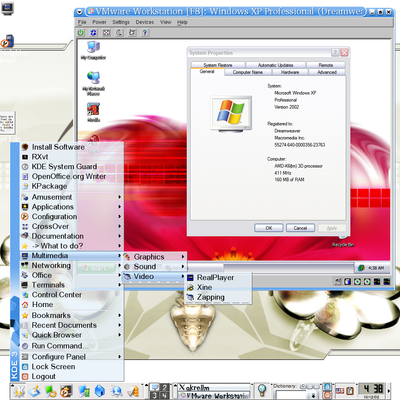Viewport: 400px width, 400px height.
Task: Open the View menu in VMware
Action: (x=166, y=22)
